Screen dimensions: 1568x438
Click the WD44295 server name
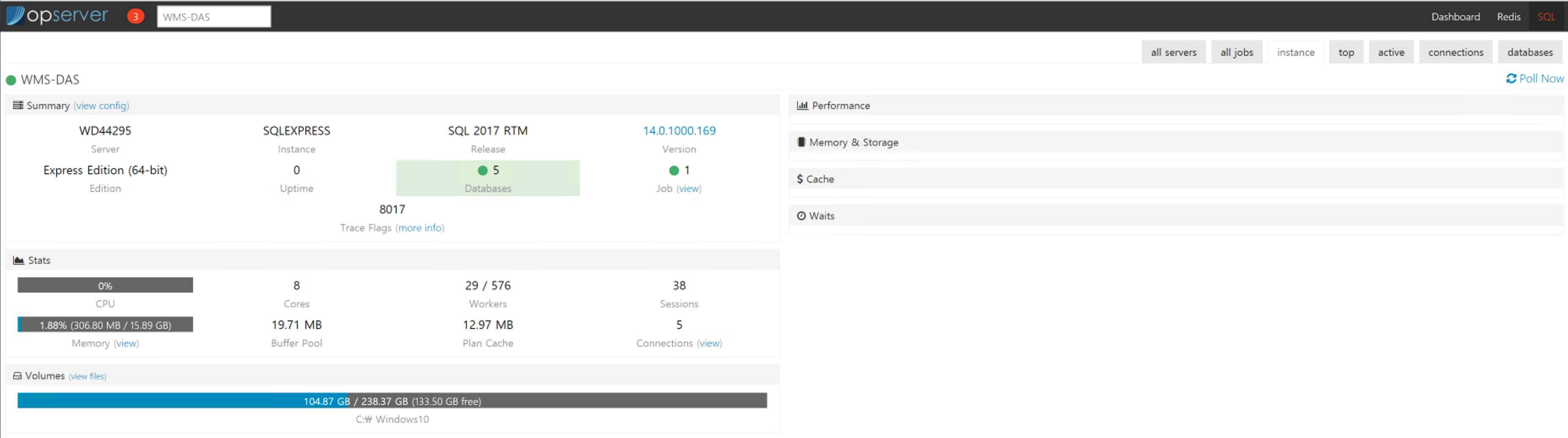[105, 131]
